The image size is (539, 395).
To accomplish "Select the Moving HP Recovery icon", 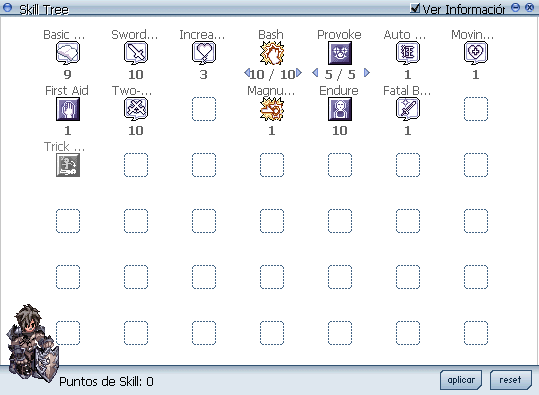I will coord(476,53).
